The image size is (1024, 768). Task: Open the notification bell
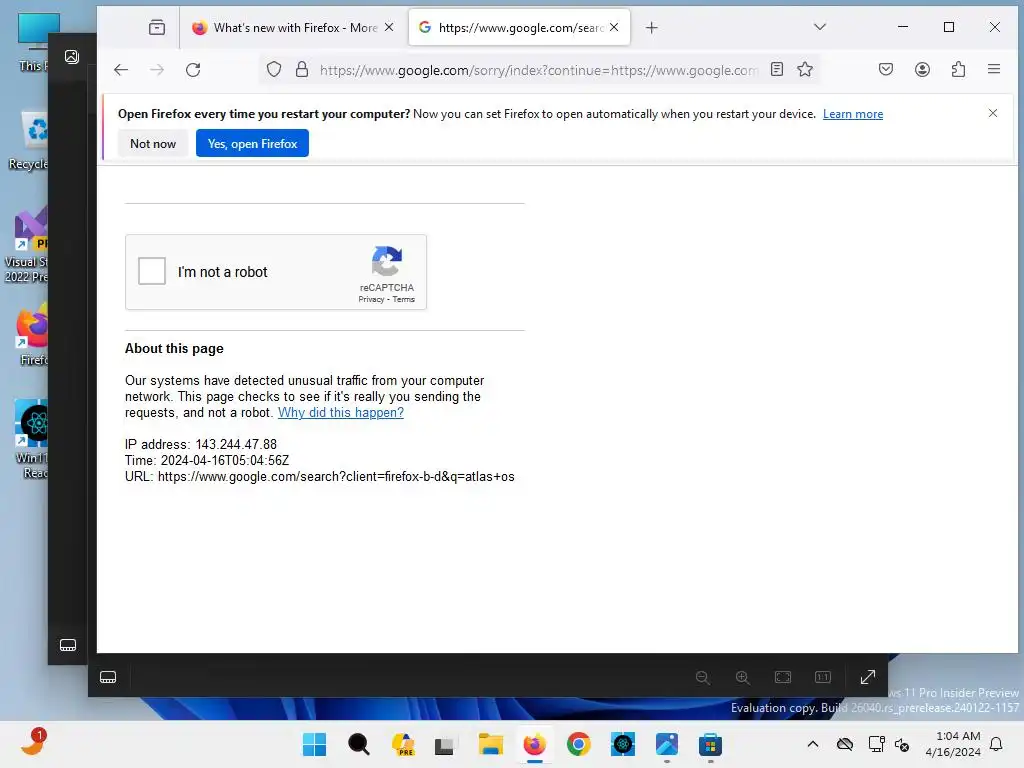[x=997, y=744]
